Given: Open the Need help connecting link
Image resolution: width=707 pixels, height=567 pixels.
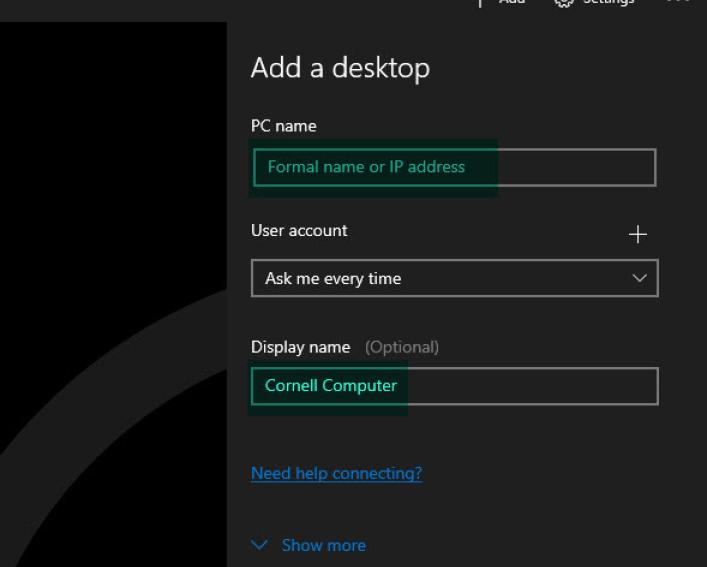Looking at the screenshot, I should point(336,473).
